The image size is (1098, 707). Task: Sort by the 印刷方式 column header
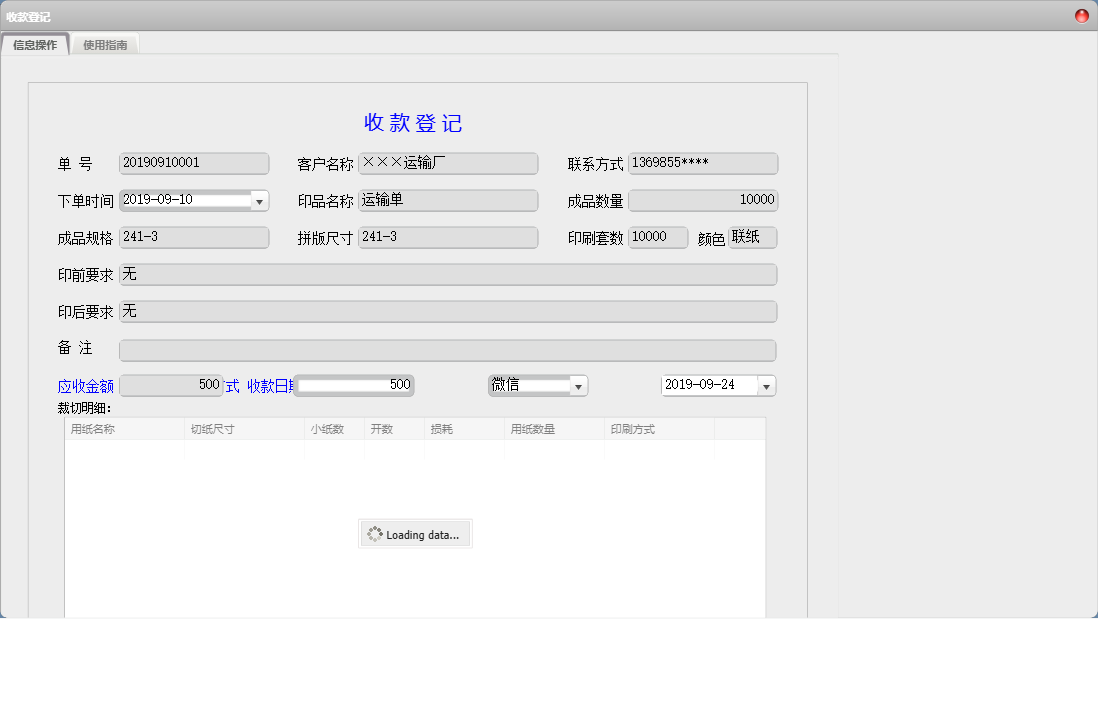click(x=659, y=429)
